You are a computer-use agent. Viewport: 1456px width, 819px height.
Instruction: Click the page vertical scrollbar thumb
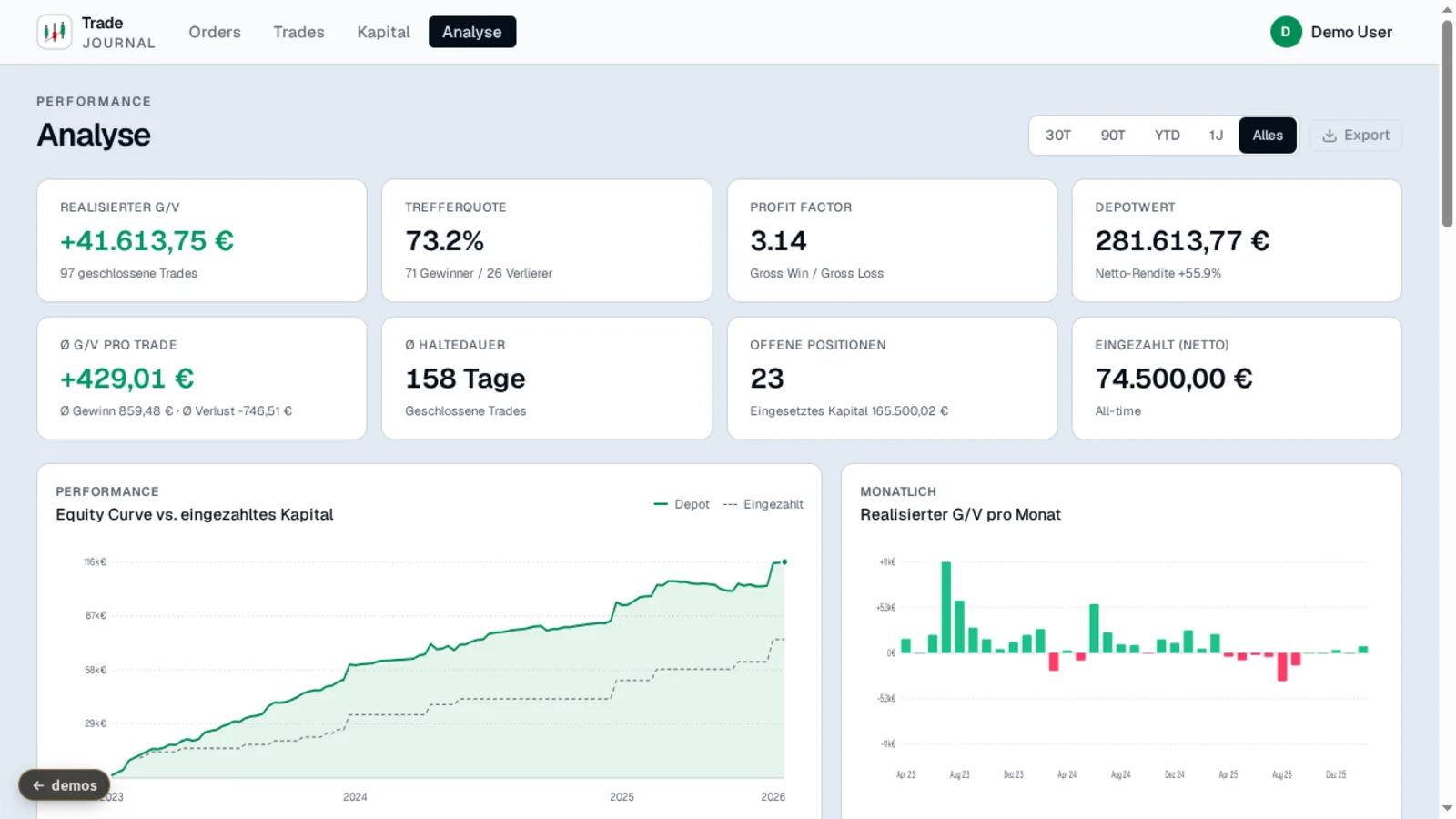pos(1447,124)
